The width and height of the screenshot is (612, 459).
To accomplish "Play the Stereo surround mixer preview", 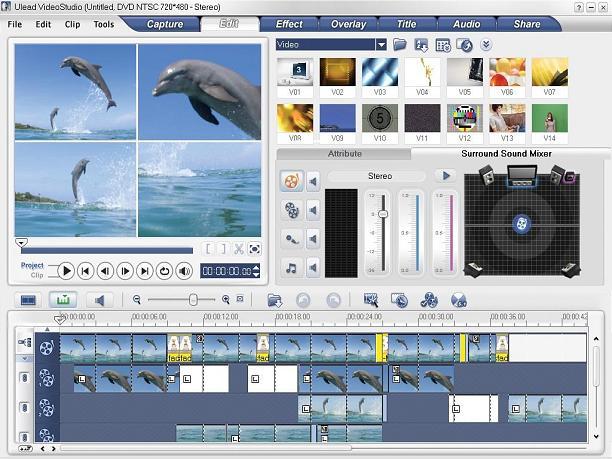I will [x=447, y=176].
